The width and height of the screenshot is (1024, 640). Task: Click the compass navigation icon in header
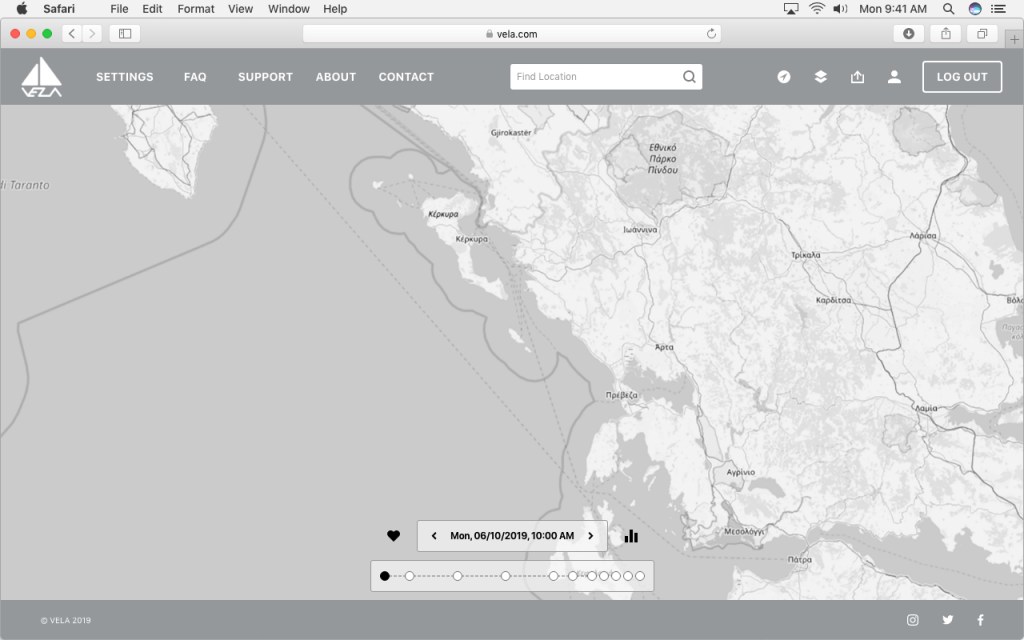click(784, 77)
